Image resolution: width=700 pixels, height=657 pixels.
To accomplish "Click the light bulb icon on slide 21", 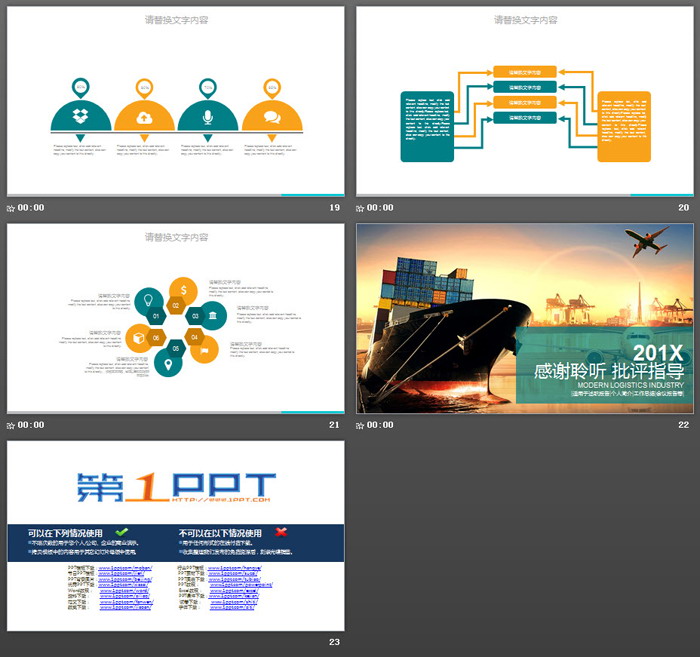I will point(148,298).
